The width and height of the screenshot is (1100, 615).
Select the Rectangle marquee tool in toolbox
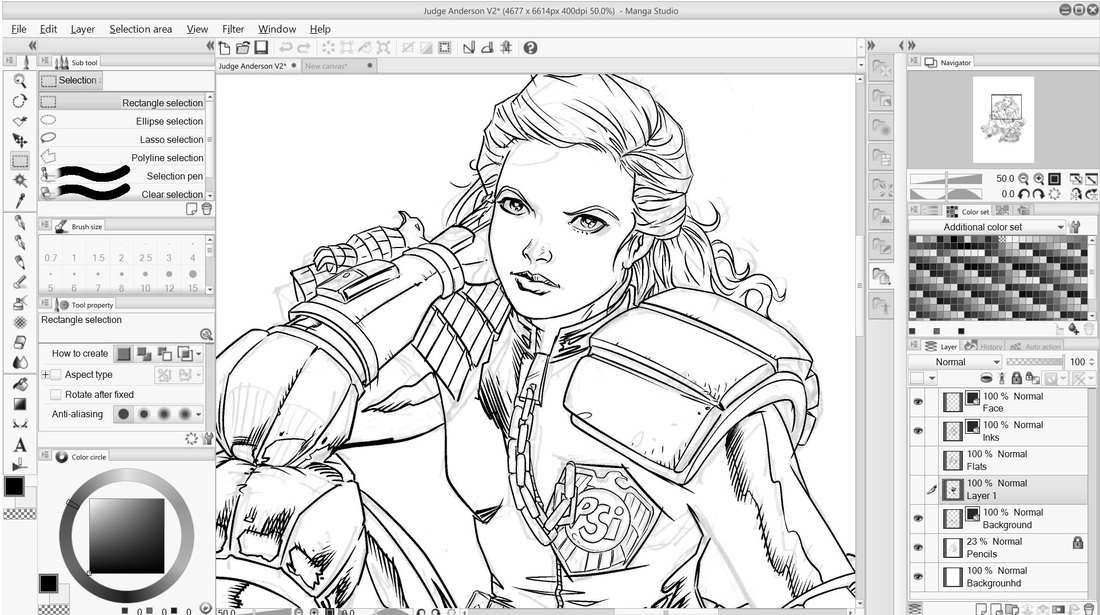[20, 161]
